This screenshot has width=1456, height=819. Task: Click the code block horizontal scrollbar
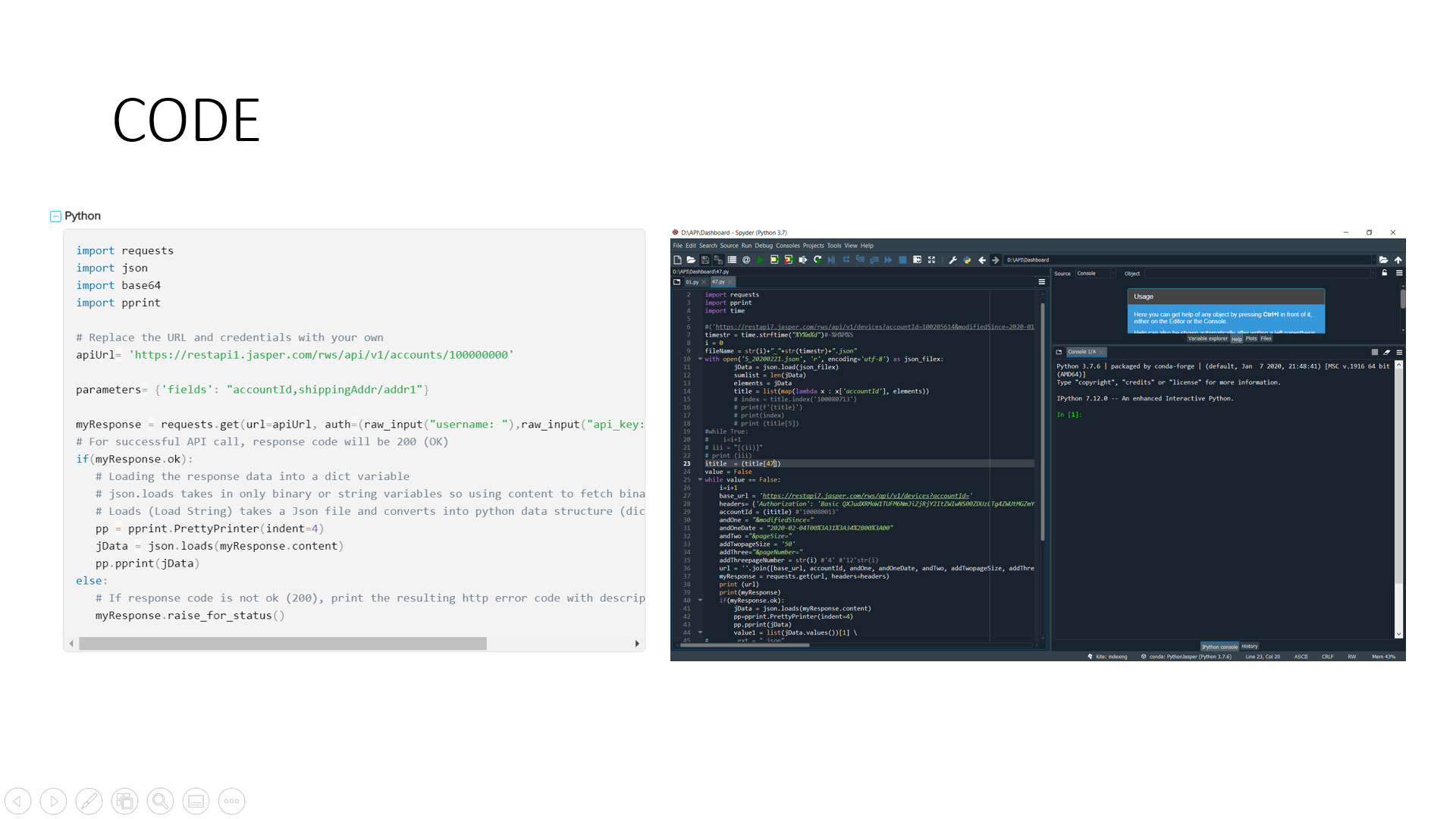tap(282, 644)
